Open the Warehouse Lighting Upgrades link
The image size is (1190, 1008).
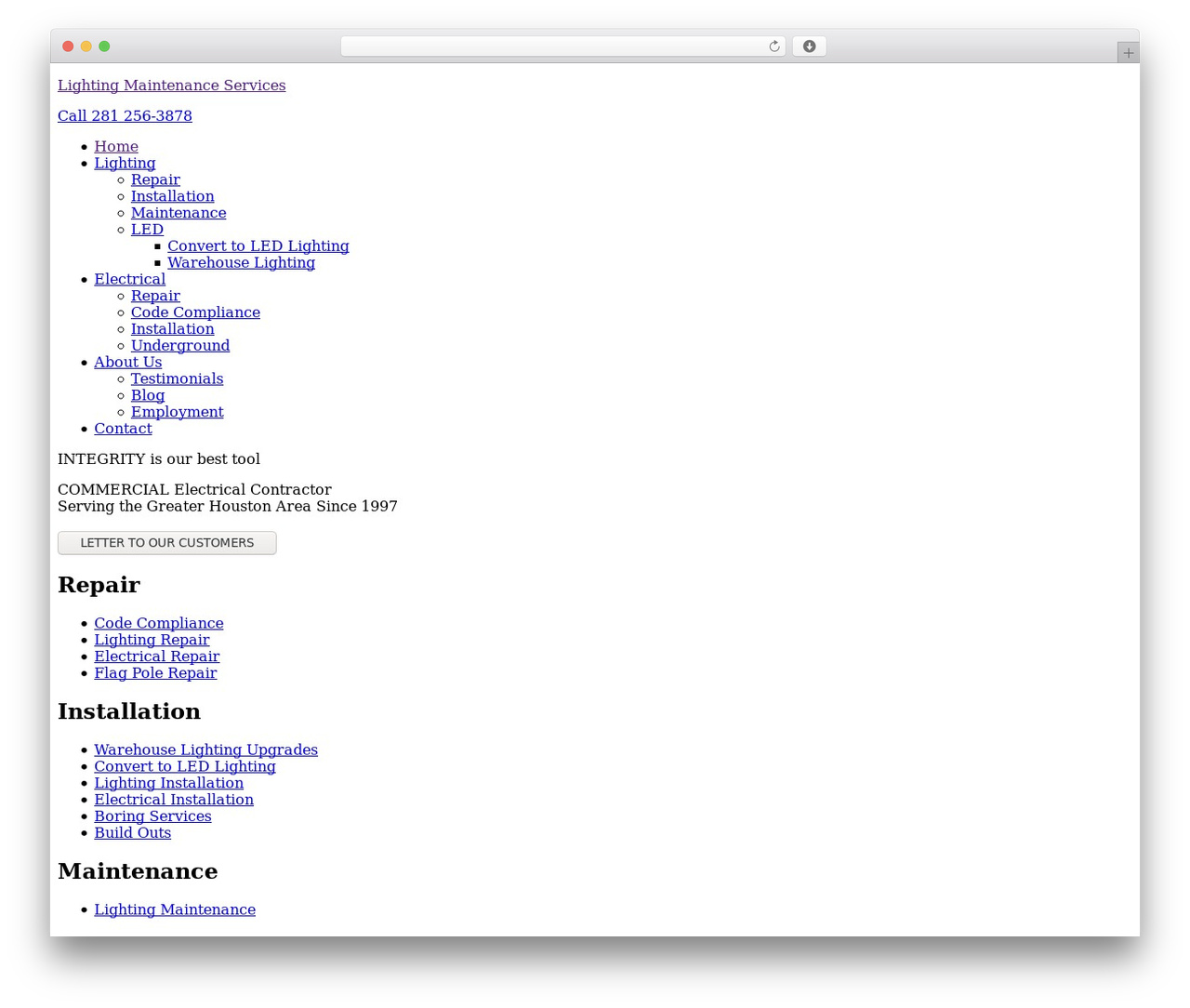[205, 750]
